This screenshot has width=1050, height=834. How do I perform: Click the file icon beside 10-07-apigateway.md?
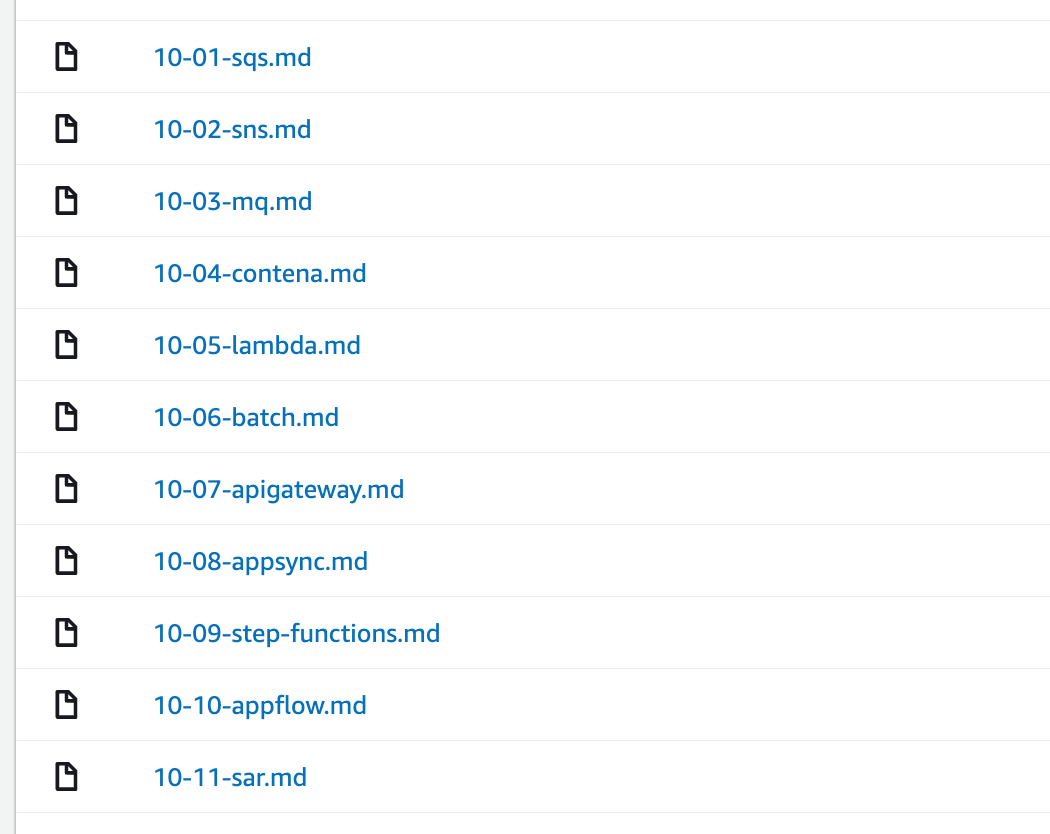[66, 488]
